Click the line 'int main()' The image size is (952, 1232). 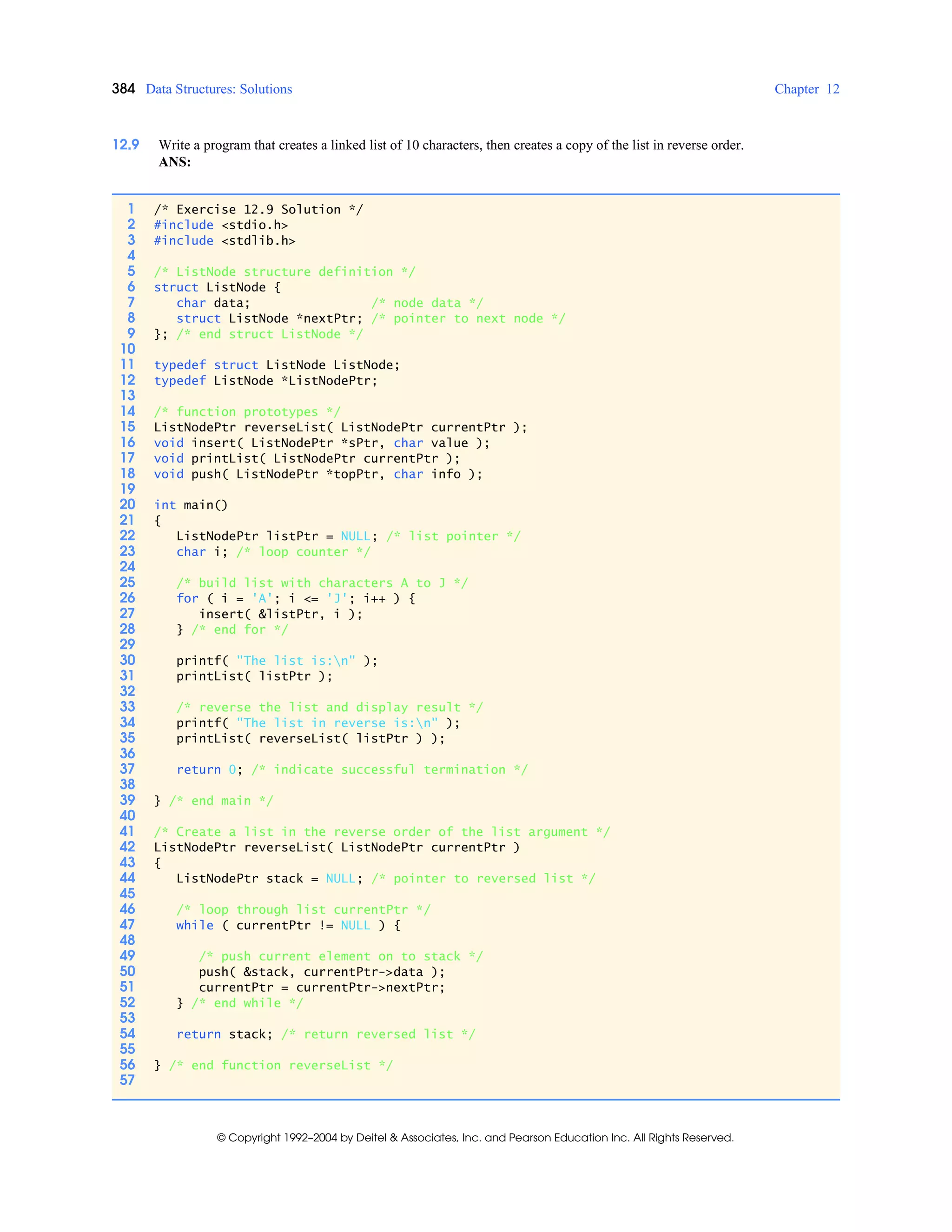[191, 505]
